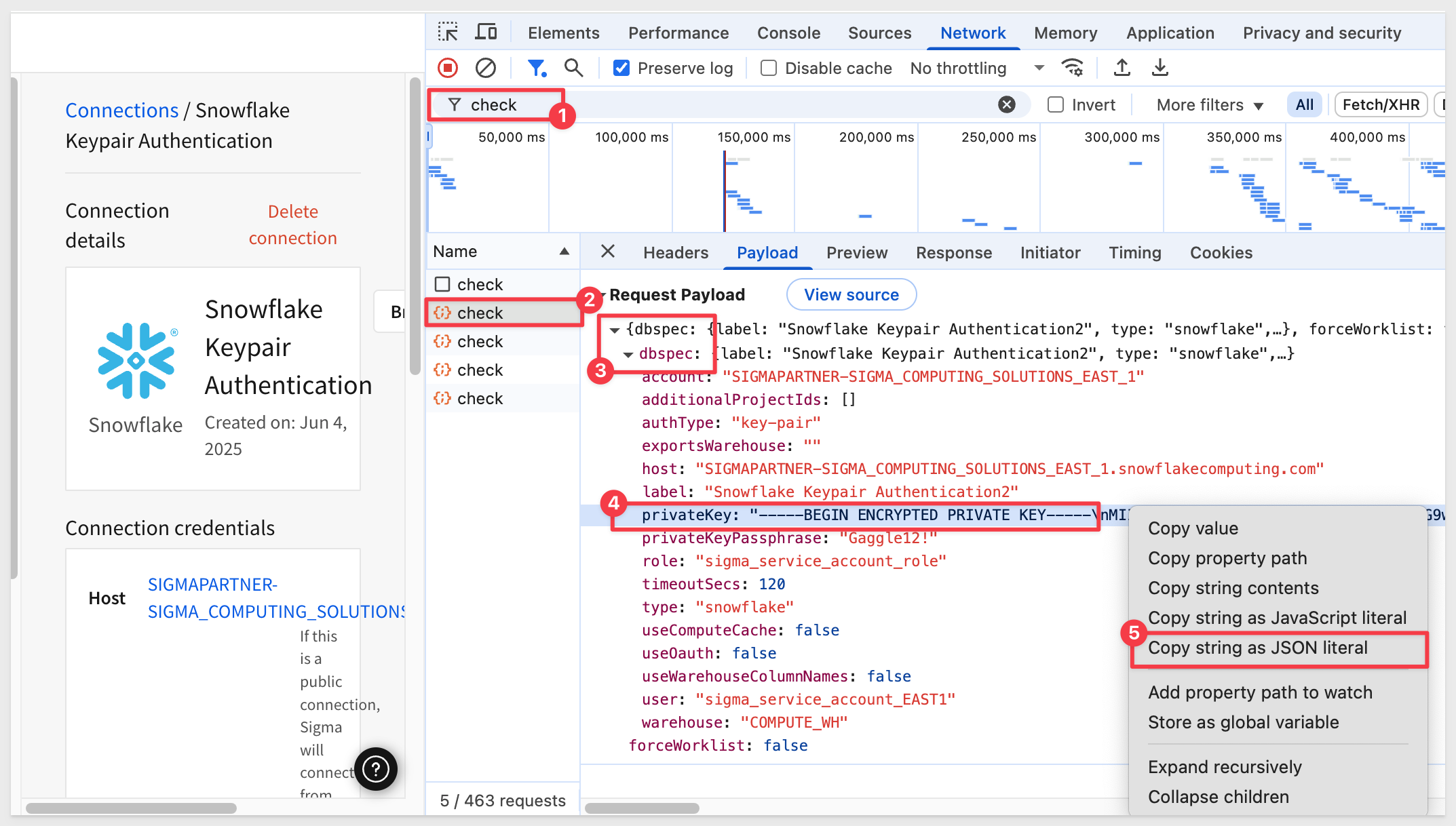
Task: Open the Sources tab
Action: [x=879, y=33]
